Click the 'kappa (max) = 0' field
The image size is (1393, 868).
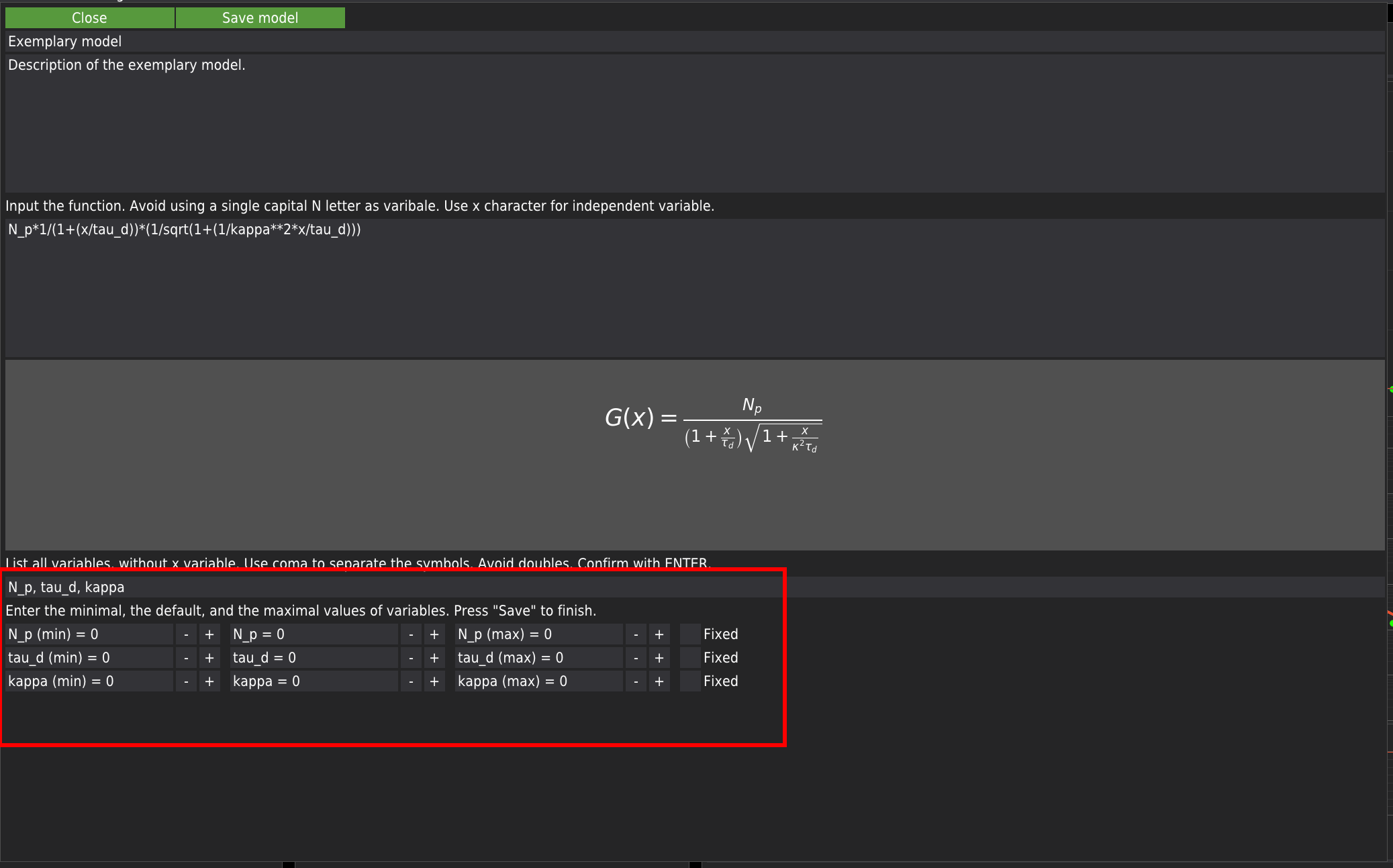(538, 681)
